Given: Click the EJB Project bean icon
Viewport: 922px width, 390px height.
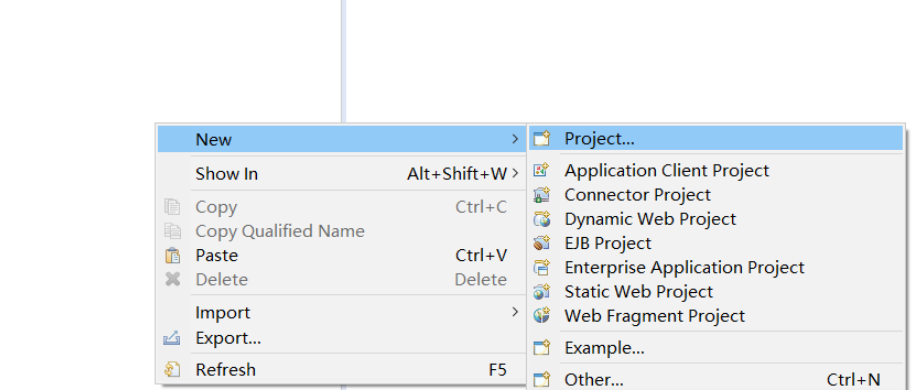Looking at the screenshot, I should coord(542,243).
